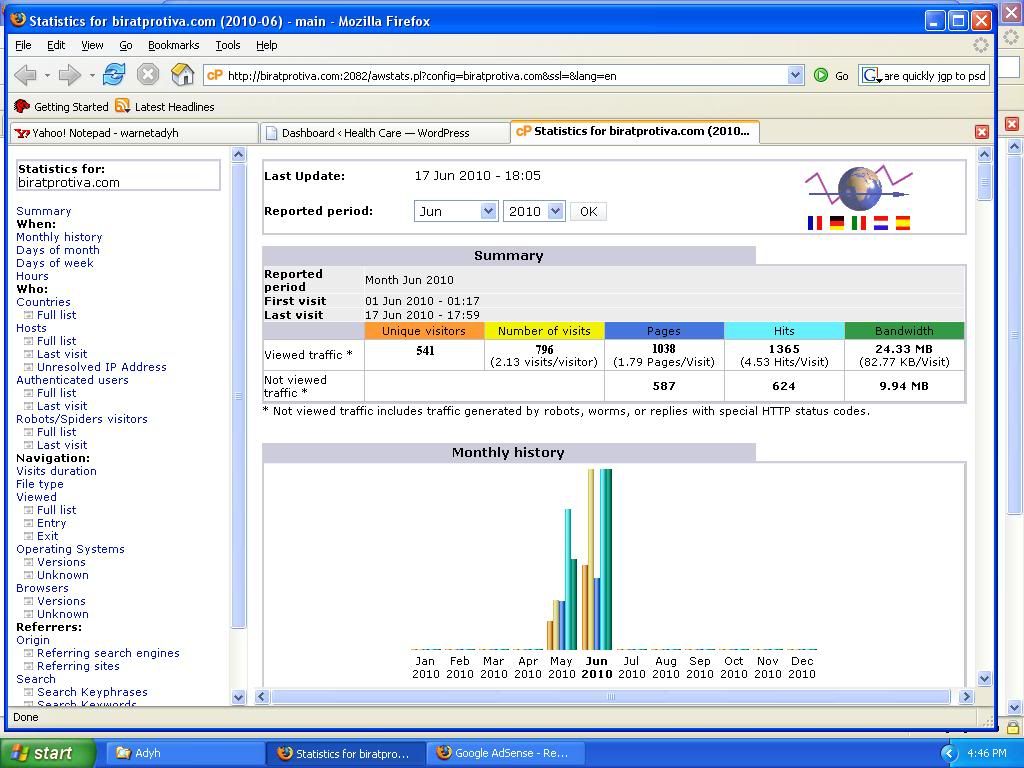Select the French flag language icon
The width and height of the screenshot is (1024, 768).
click(x=815, y=223)
